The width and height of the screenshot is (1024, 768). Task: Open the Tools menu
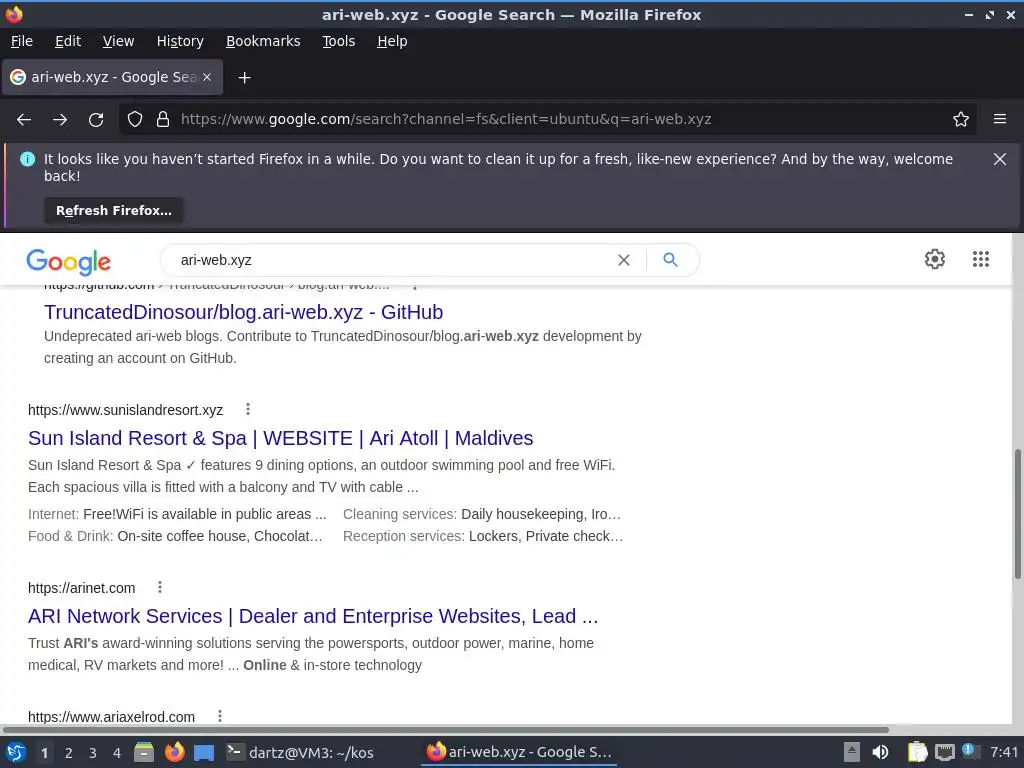coord(338,41)
